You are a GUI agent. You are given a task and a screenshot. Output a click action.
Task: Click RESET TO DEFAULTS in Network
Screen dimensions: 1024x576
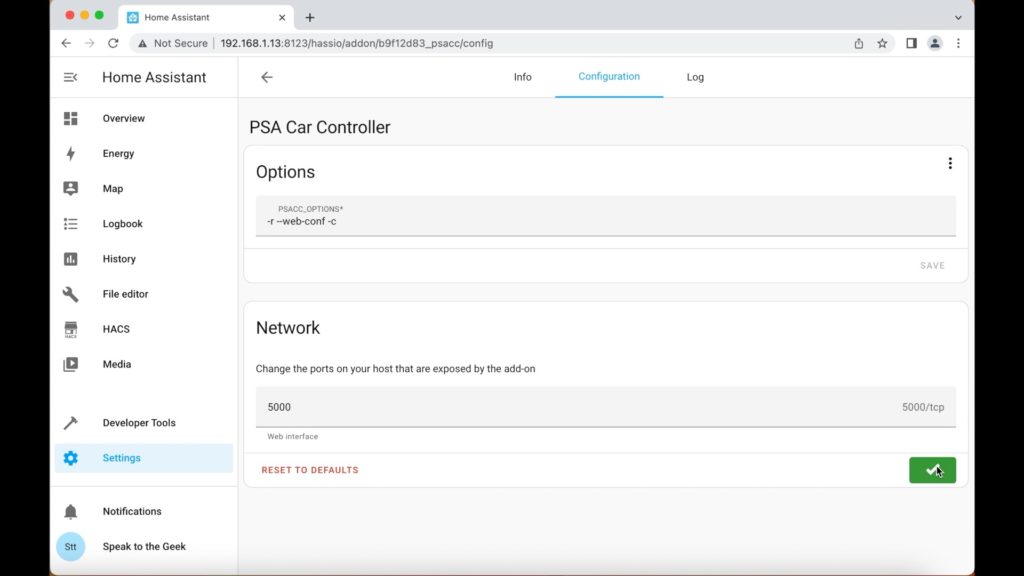[x=310, y=470]
